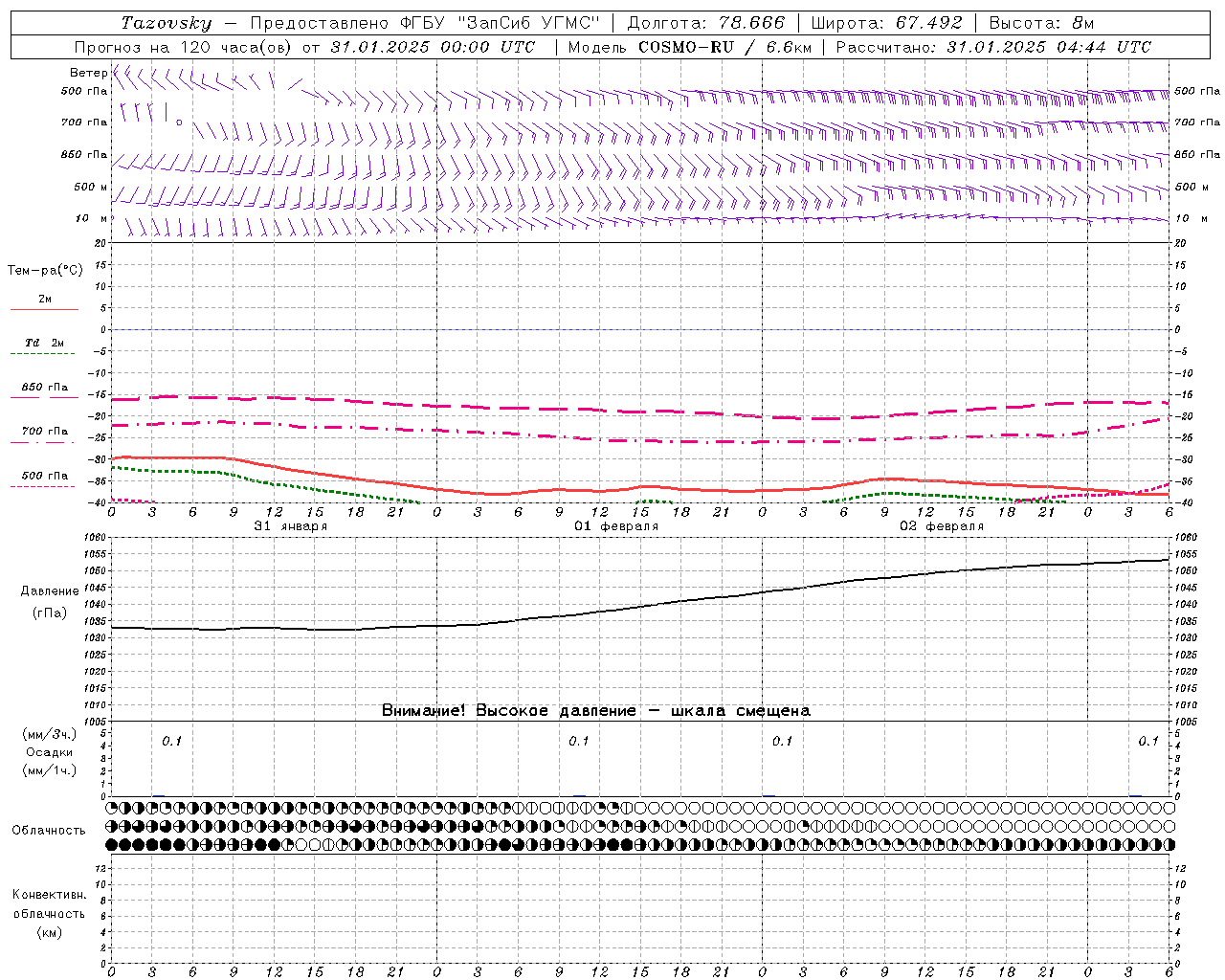This screenshot has width=1225, height=980.
Task: Click the "Широта: 67.492" latitude value
Action: [886, 23]
